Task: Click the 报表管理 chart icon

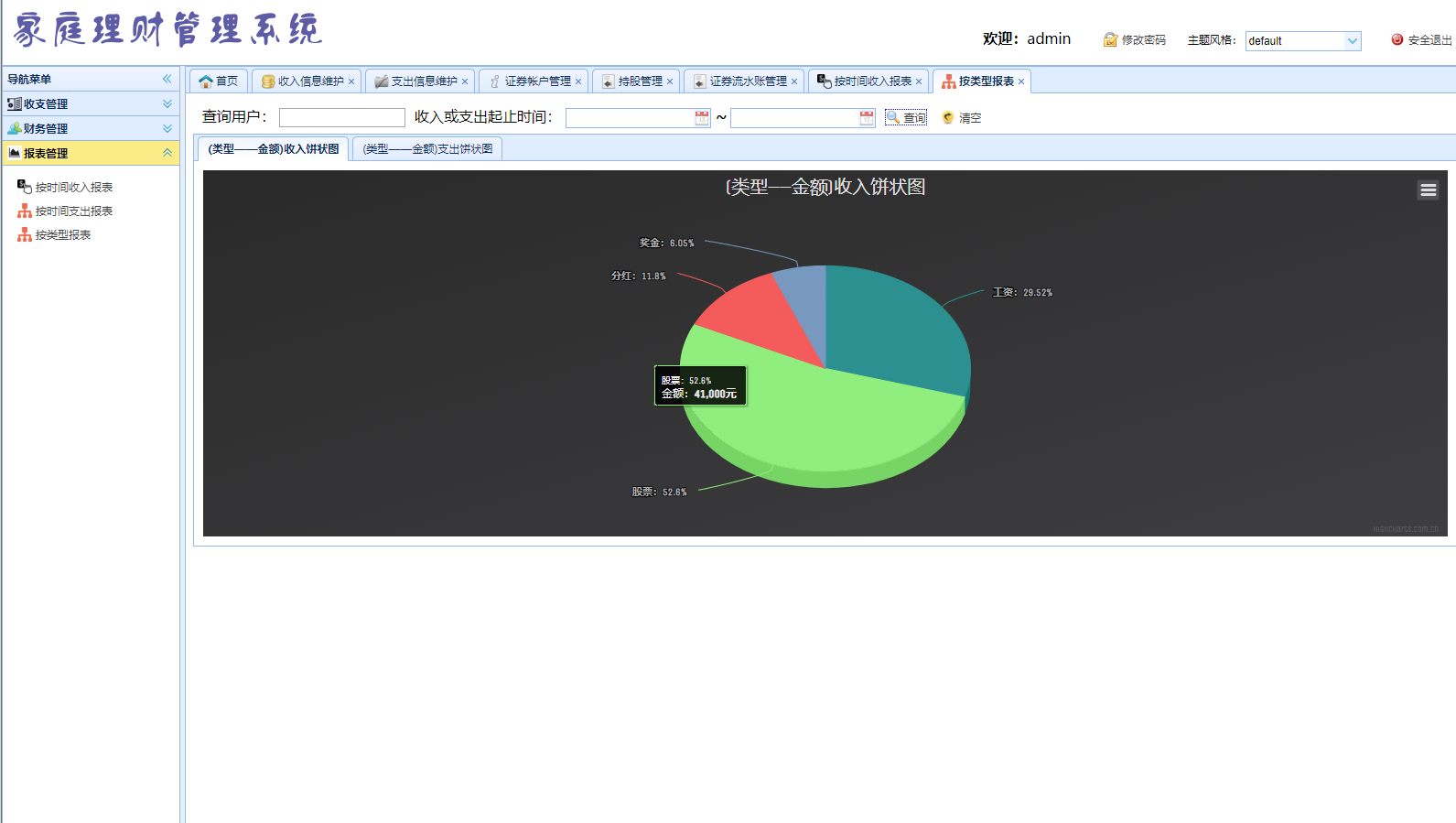Action: tap(15, 154)
